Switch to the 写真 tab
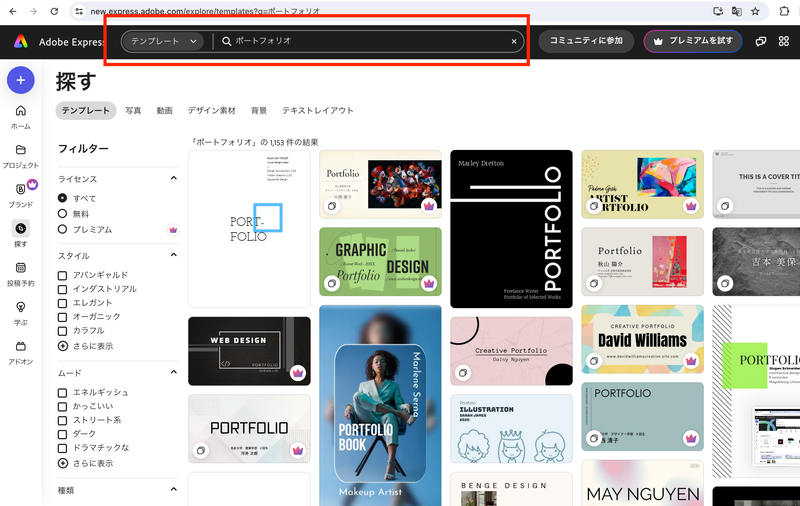Screen dimensions: 800x506 133,111
